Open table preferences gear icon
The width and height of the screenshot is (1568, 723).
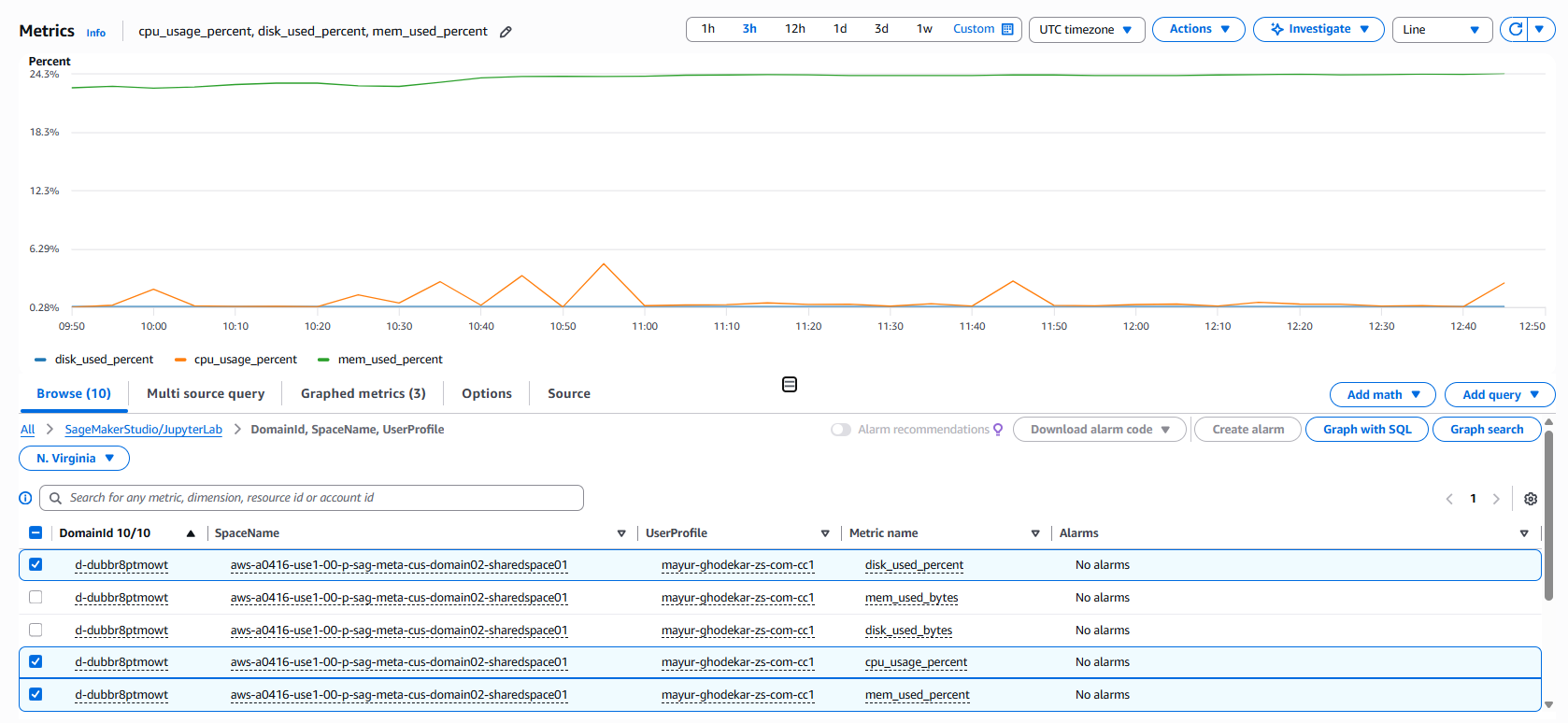1531,499
